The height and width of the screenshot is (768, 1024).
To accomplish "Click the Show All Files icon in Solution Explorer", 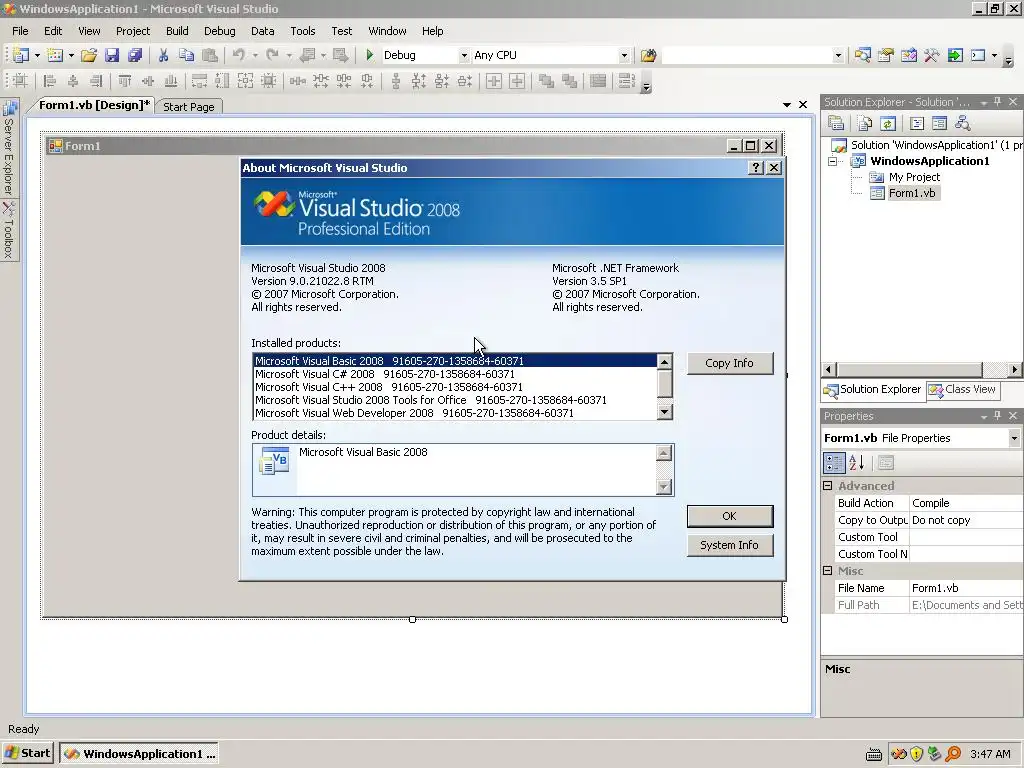I will [x=865, y=123].
